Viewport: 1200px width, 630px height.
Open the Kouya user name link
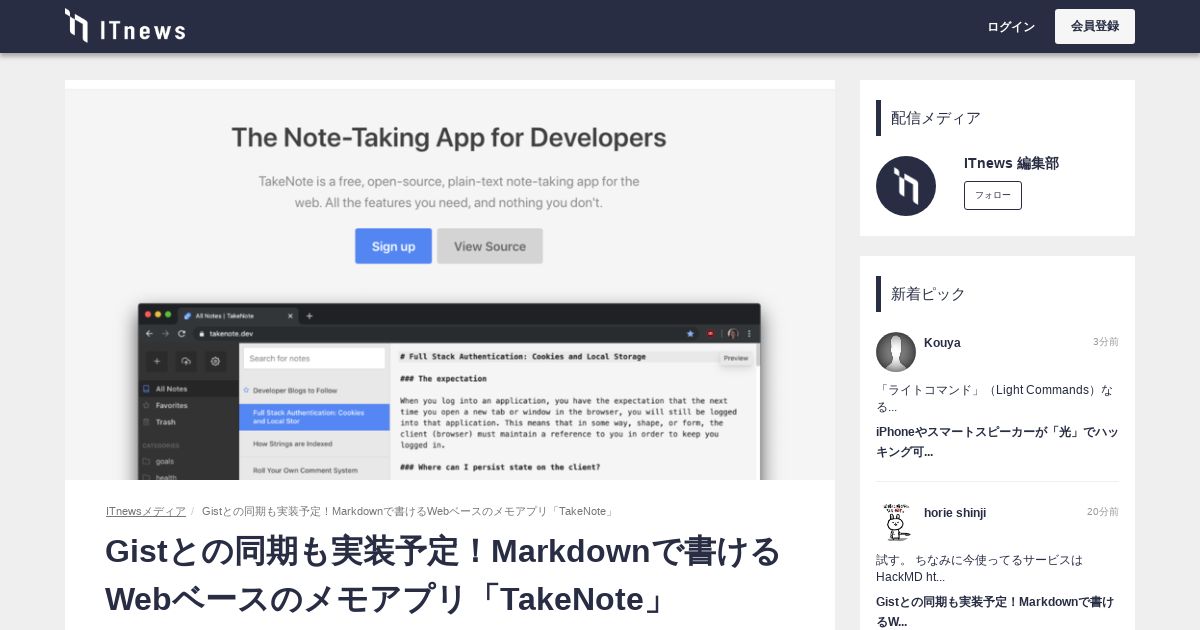[x=942, y=342]
